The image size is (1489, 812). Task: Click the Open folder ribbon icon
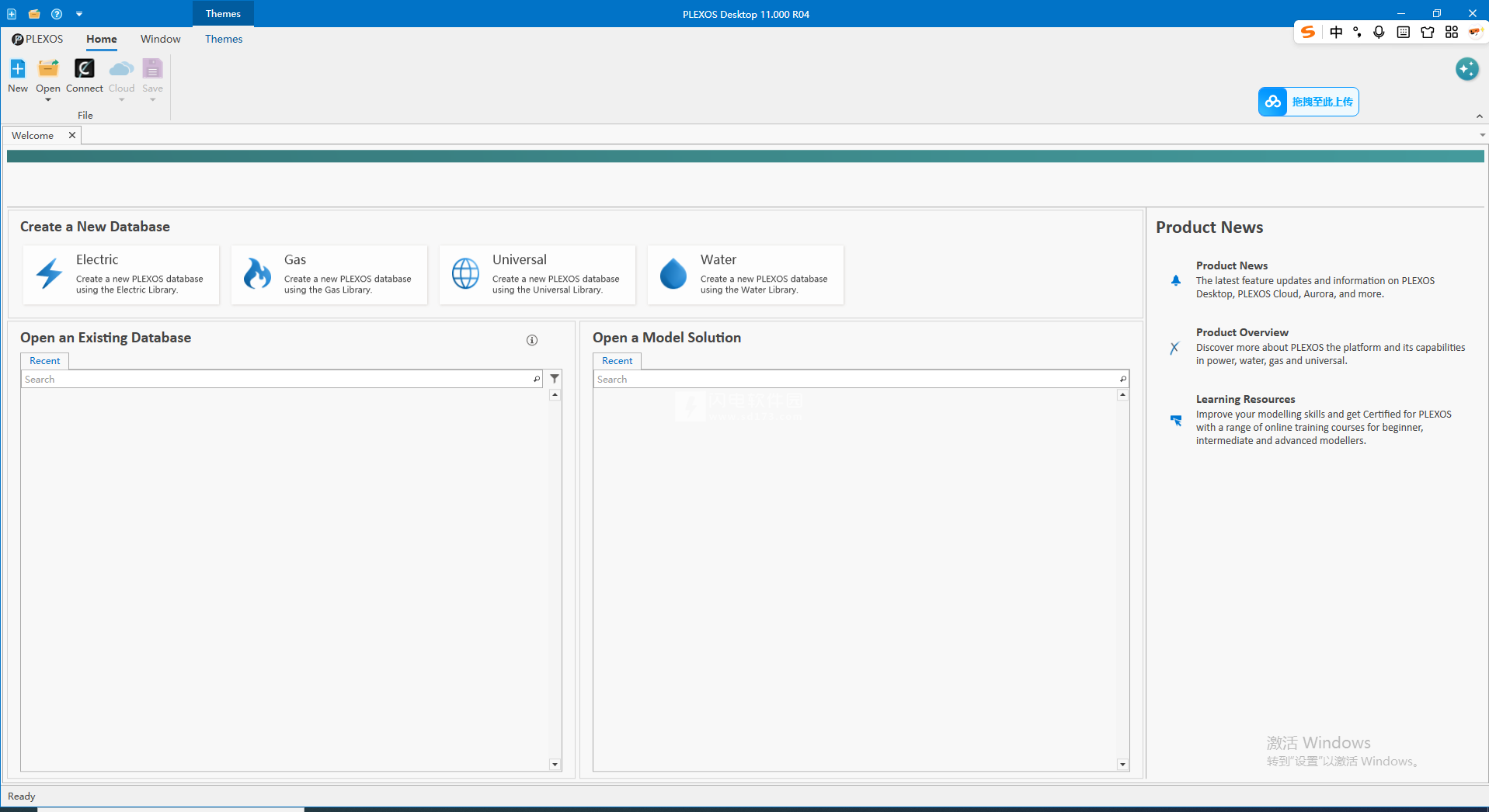point(48,69)
